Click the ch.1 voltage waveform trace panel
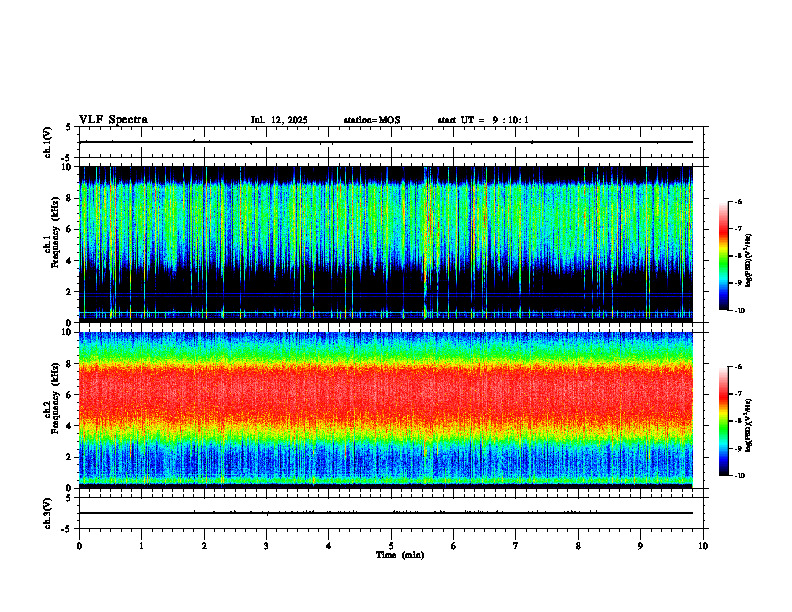The image size is (792, 612). pos(391,142)
